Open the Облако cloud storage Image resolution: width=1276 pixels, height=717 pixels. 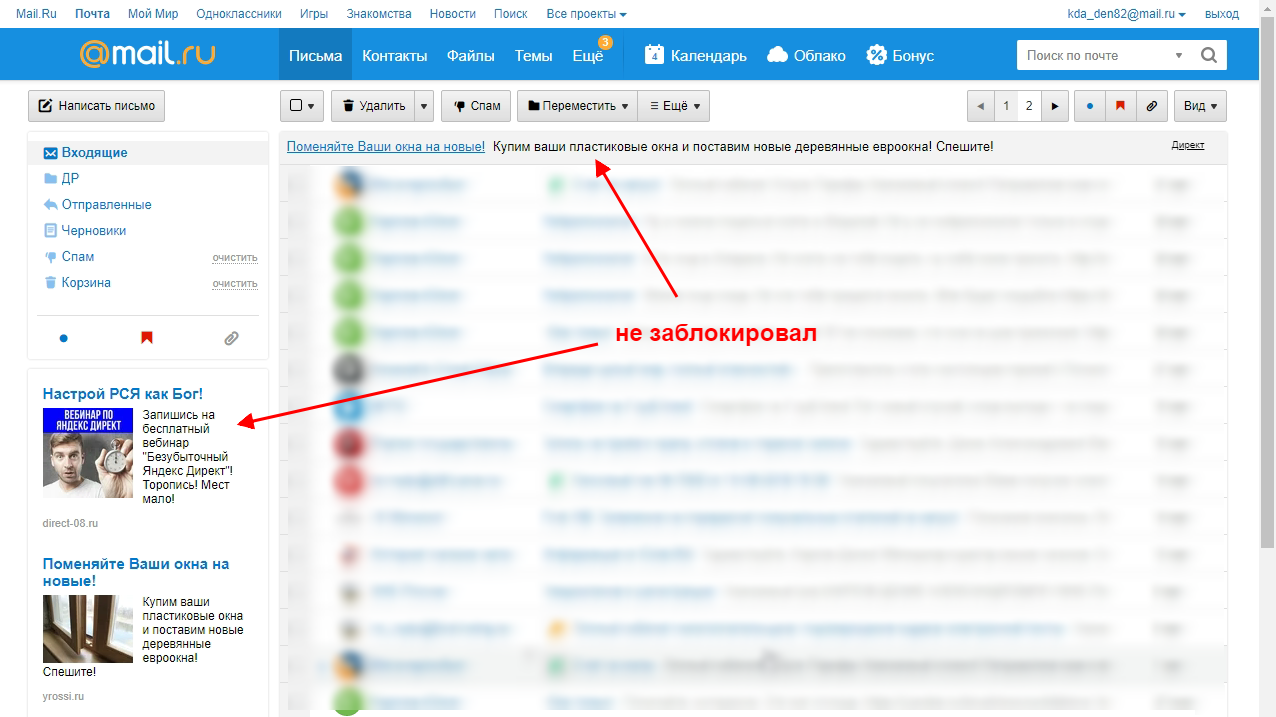click(x=806, y=55)
